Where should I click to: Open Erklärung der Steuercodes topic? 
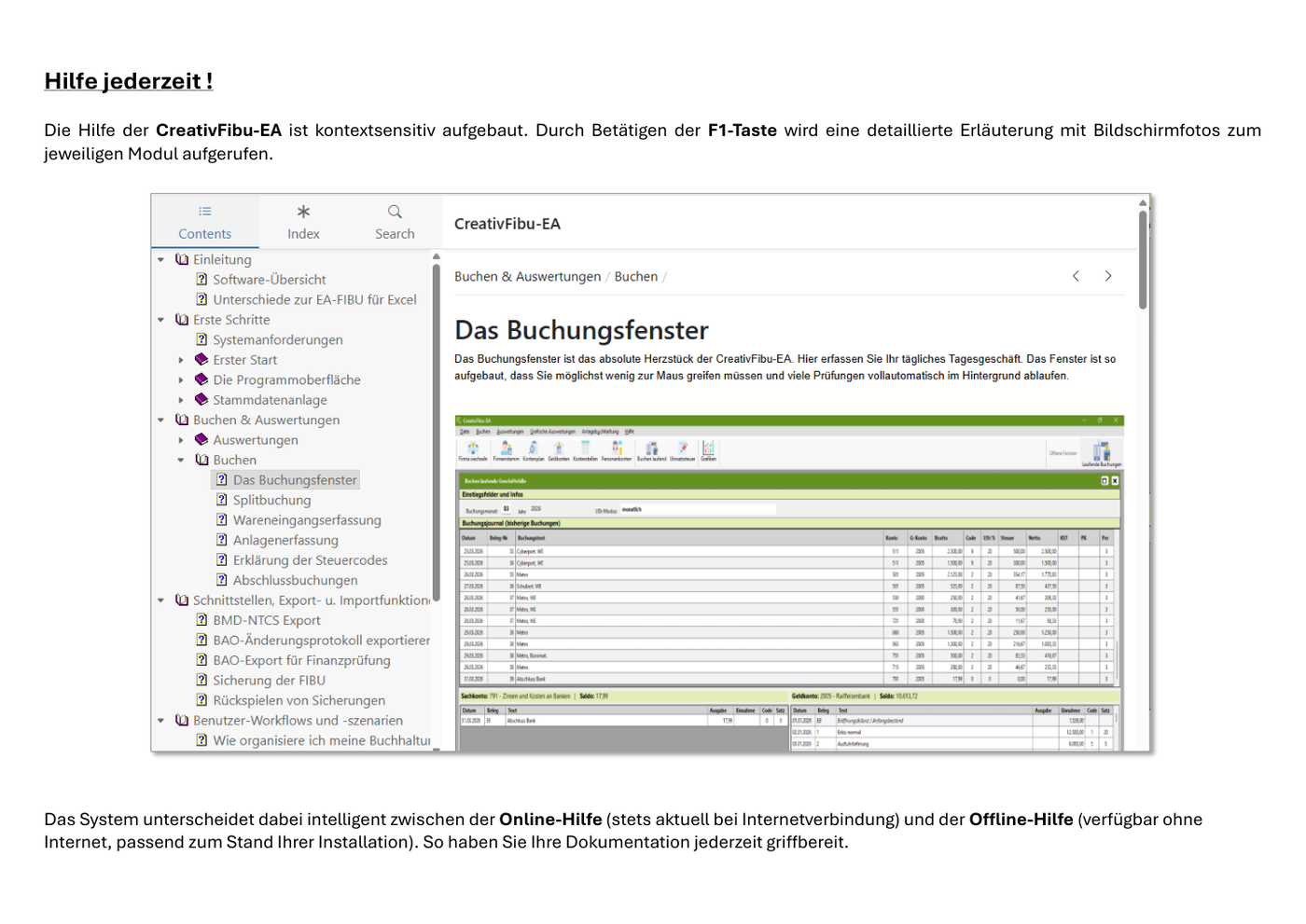tap(310, 560)
